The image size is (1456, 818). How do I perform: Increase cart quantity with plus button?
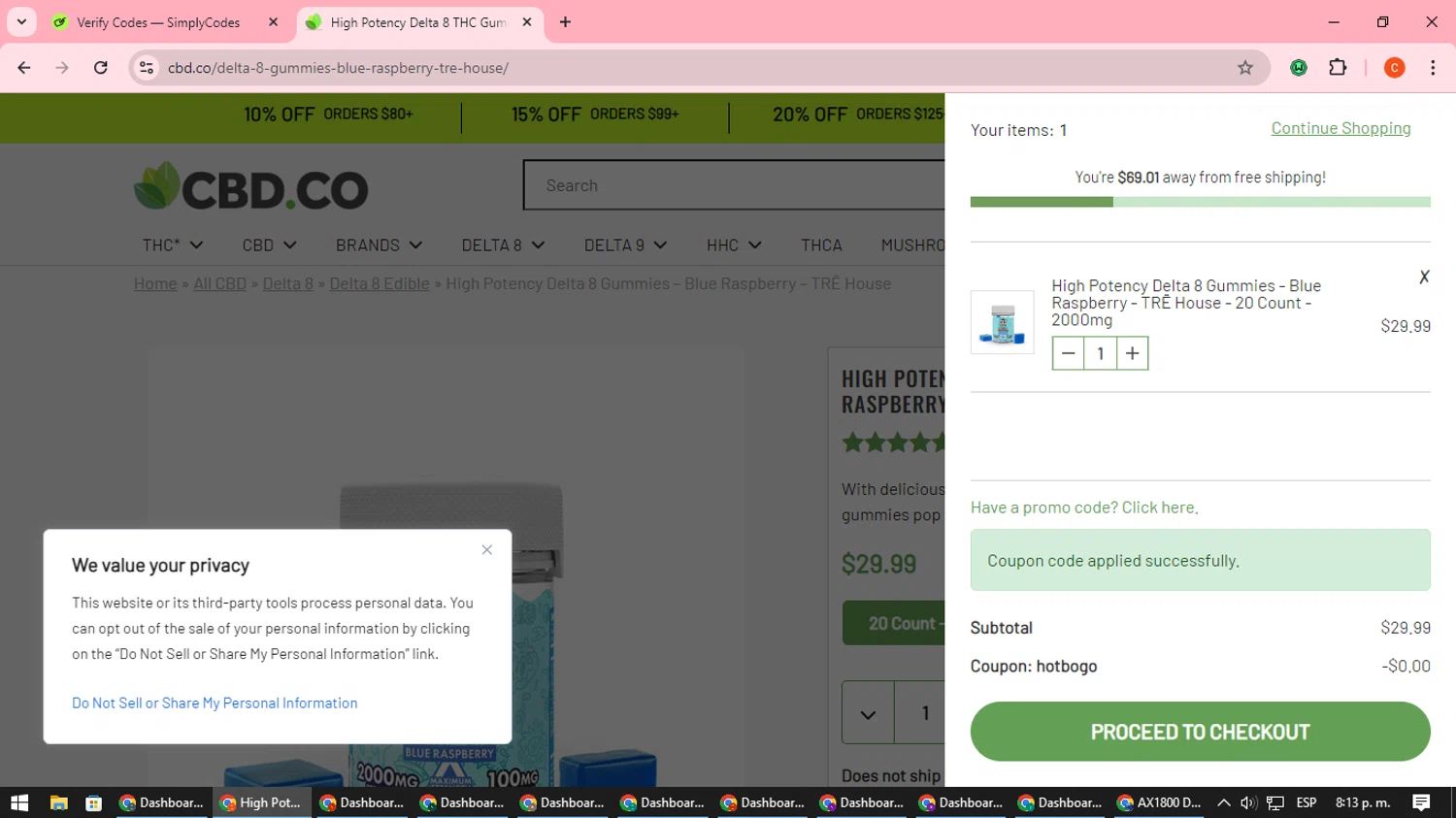1132,353
